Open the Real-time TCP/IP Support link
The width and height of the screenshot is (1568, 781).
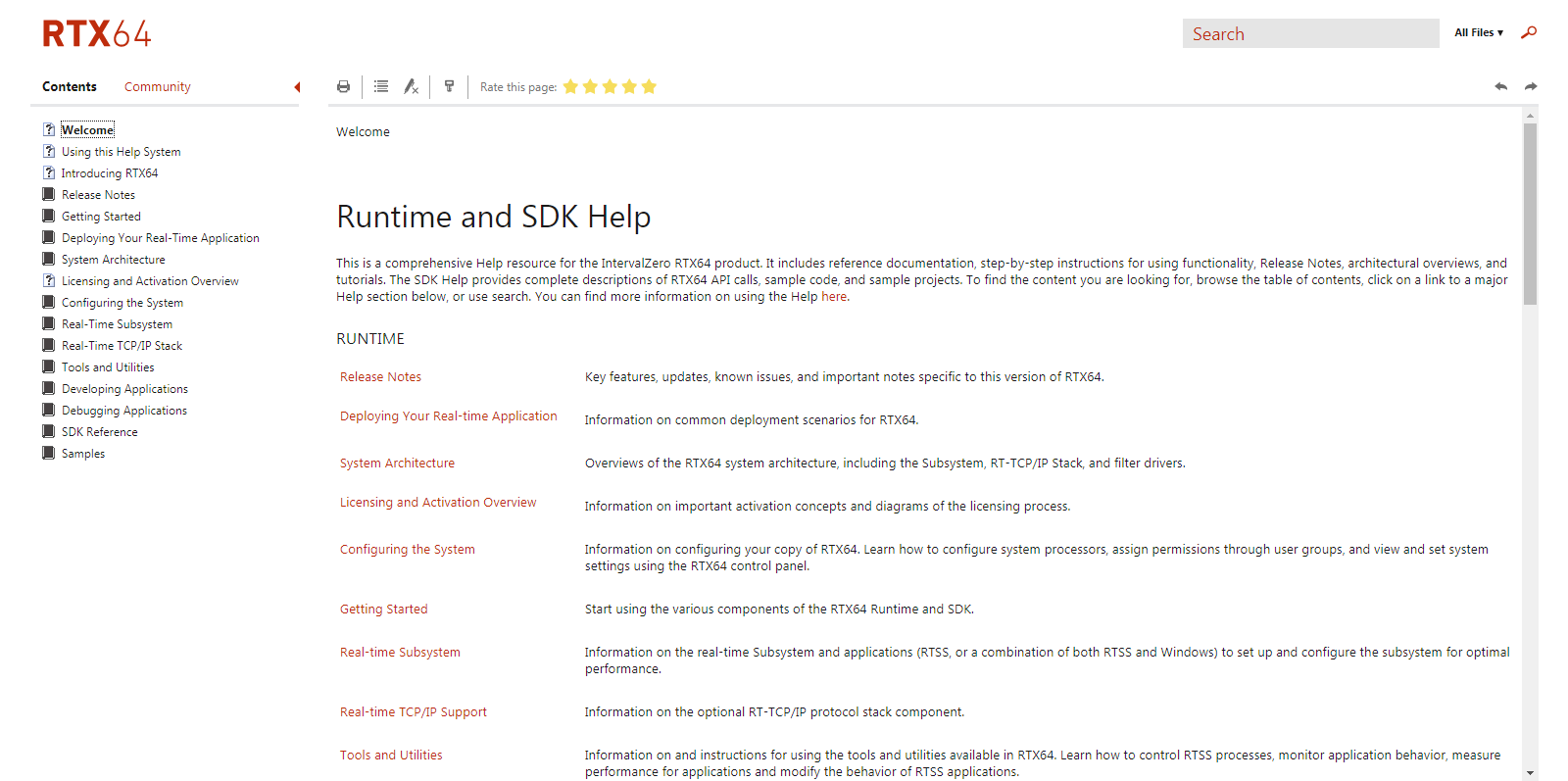(414, 712)
